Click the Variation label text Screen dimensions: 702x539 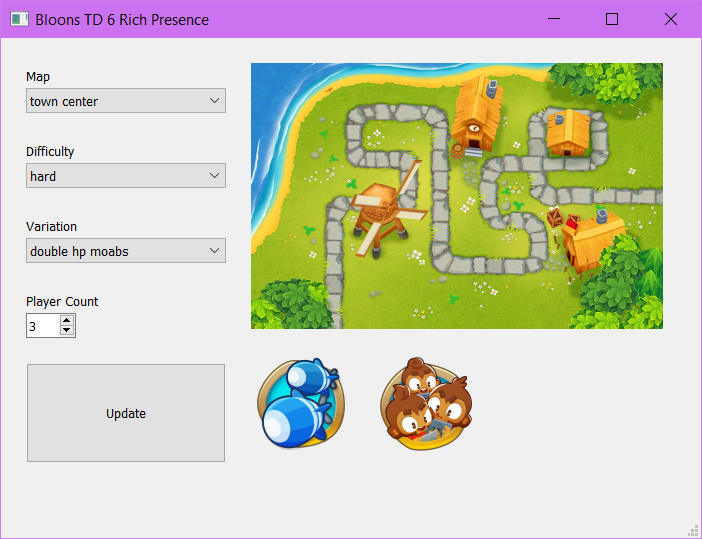point(51,227)
